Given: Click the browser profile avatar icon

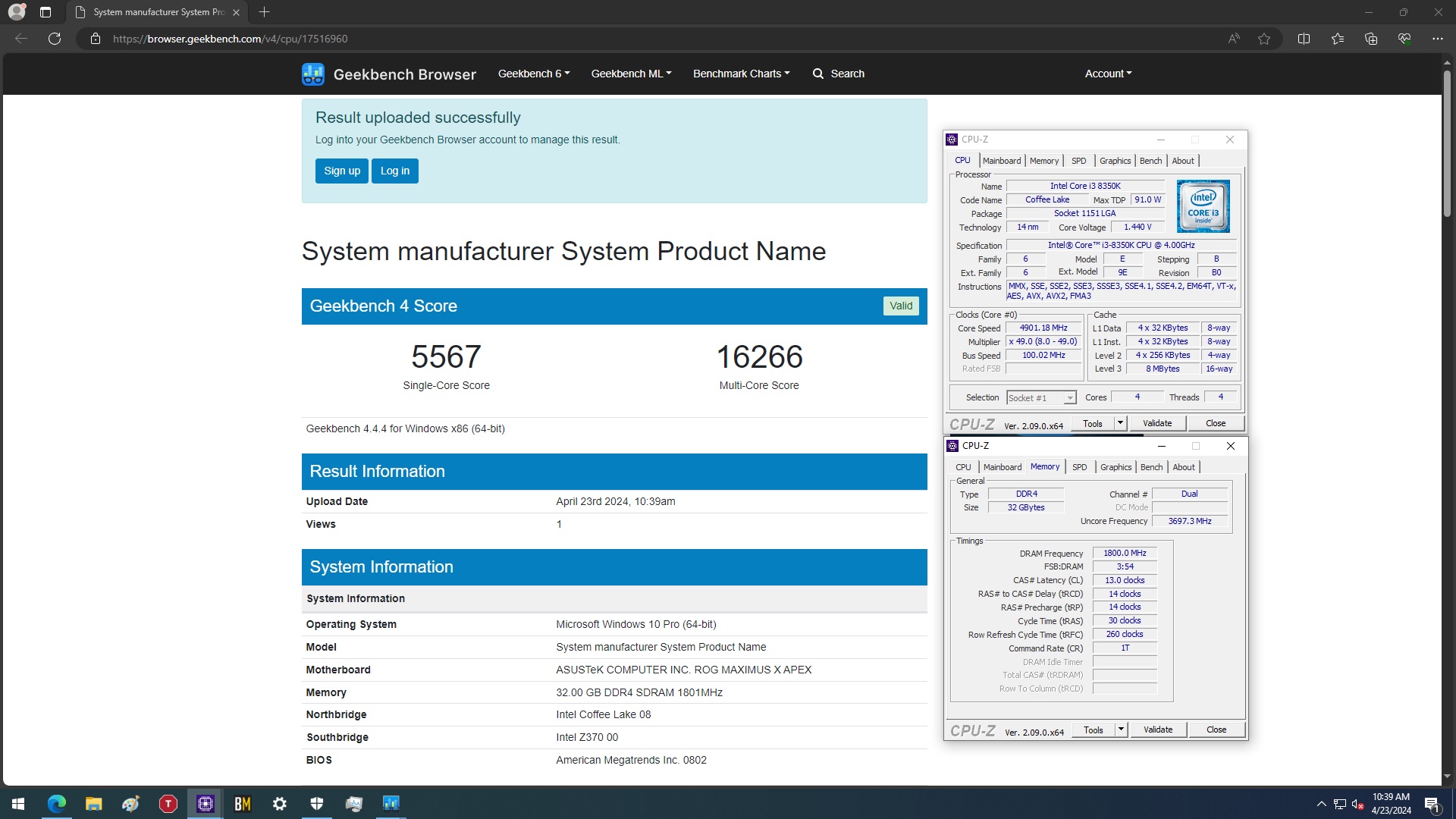Looking at the screenshot, I should click(17, 12).
